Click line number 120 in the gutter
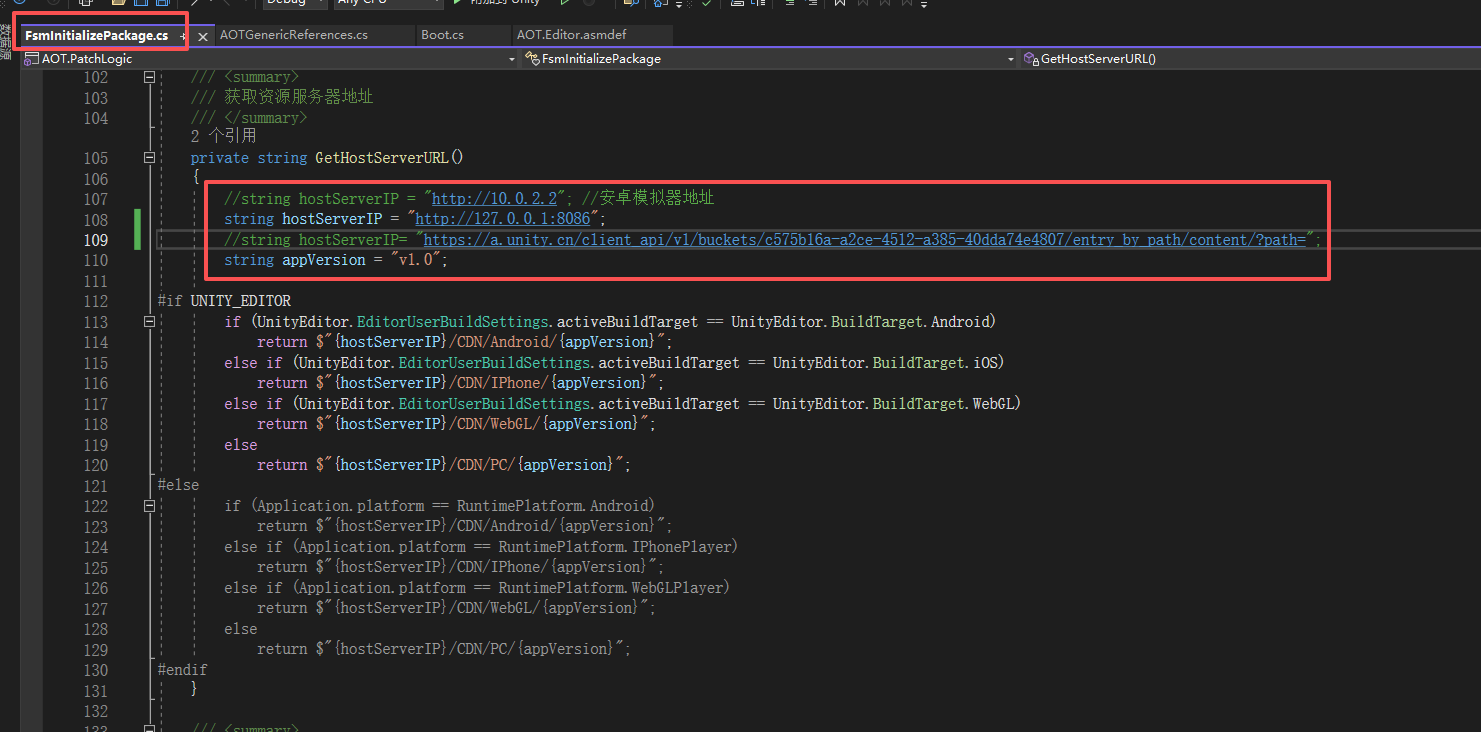Screen dimensions: 1481x732 pos(96,465)
